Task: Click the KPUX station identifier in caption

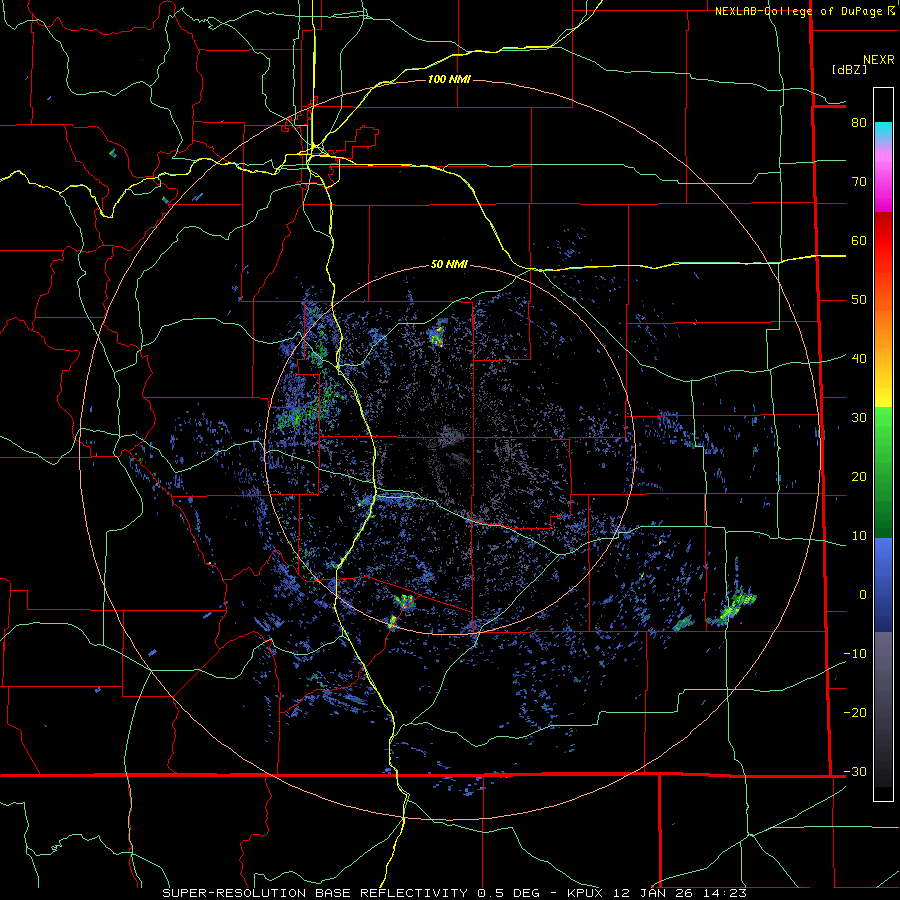Action: point(584,893)
